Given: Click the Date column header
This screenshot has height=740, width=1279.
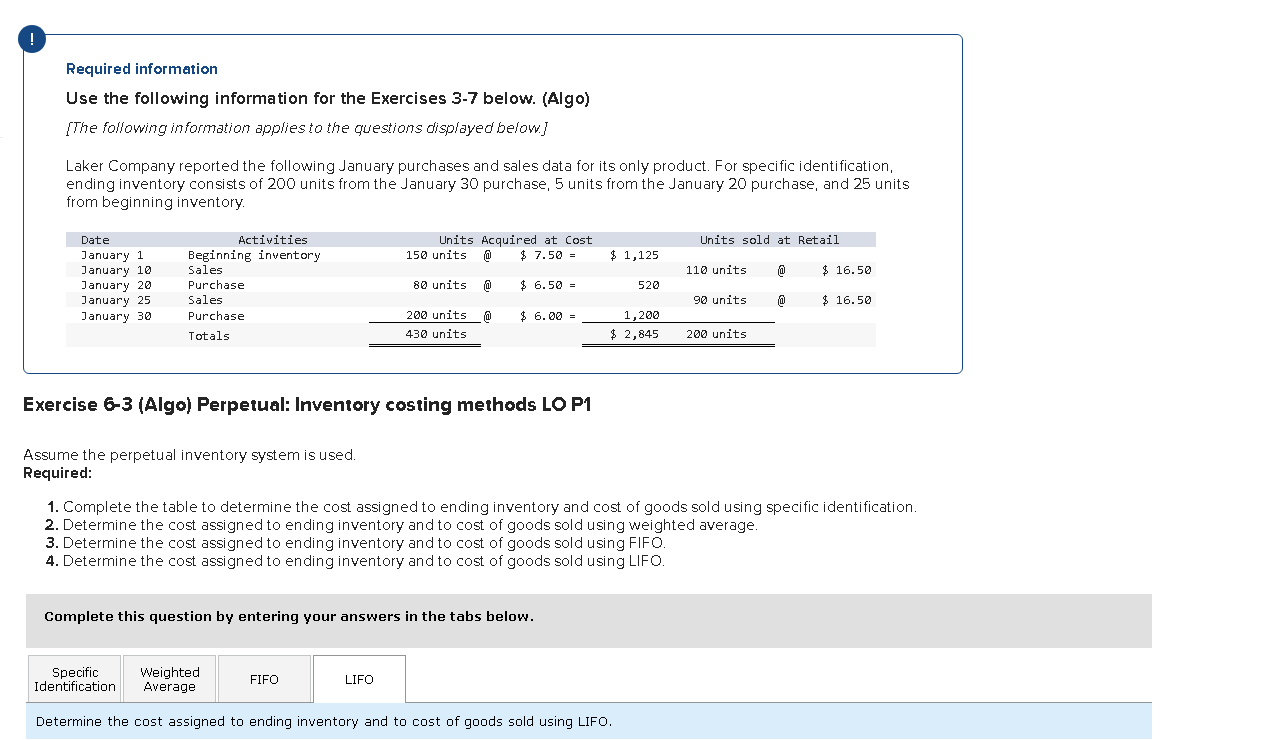Looking at the screenshot, I should [x=94, y=239].
